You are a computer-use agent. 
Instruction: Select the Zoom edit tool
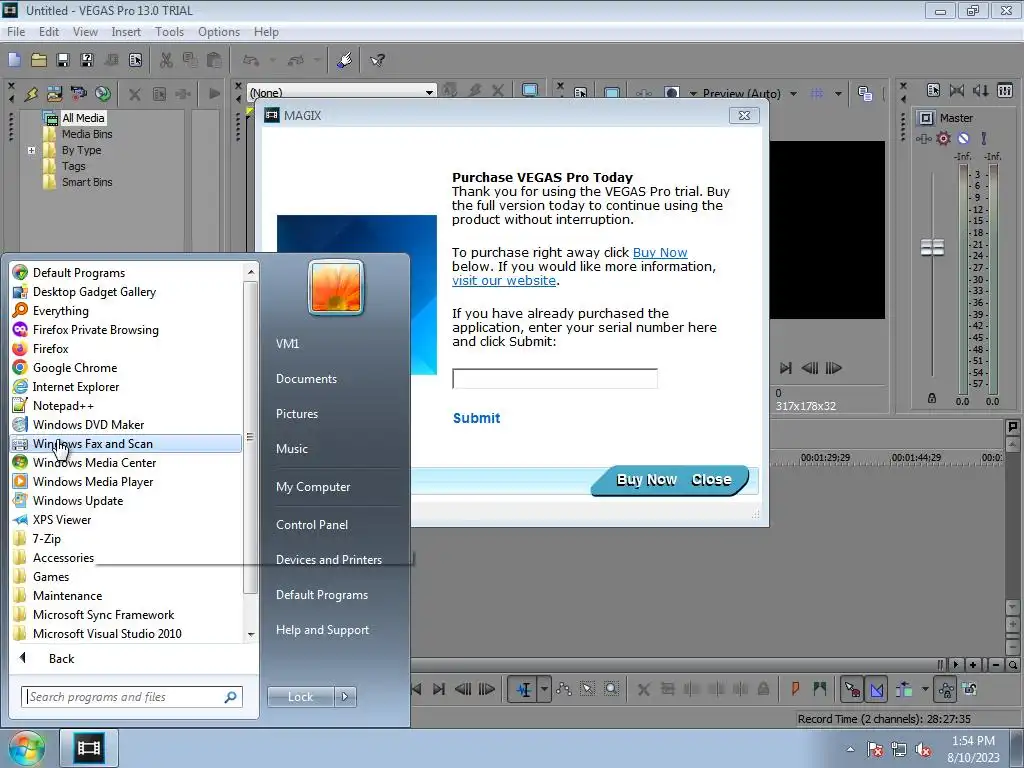[x=611, y=689]
